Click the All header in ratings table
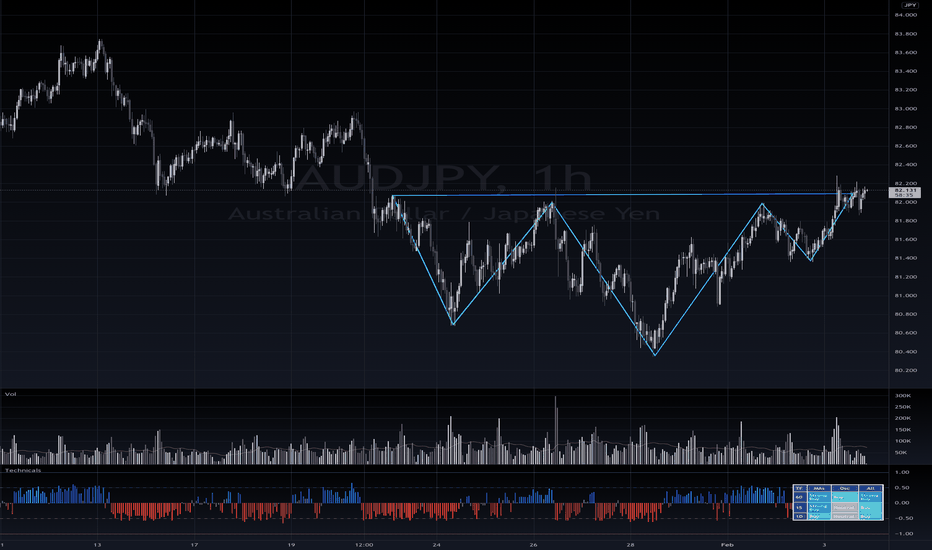Screen dimensions: 932x550 [870, 488]
